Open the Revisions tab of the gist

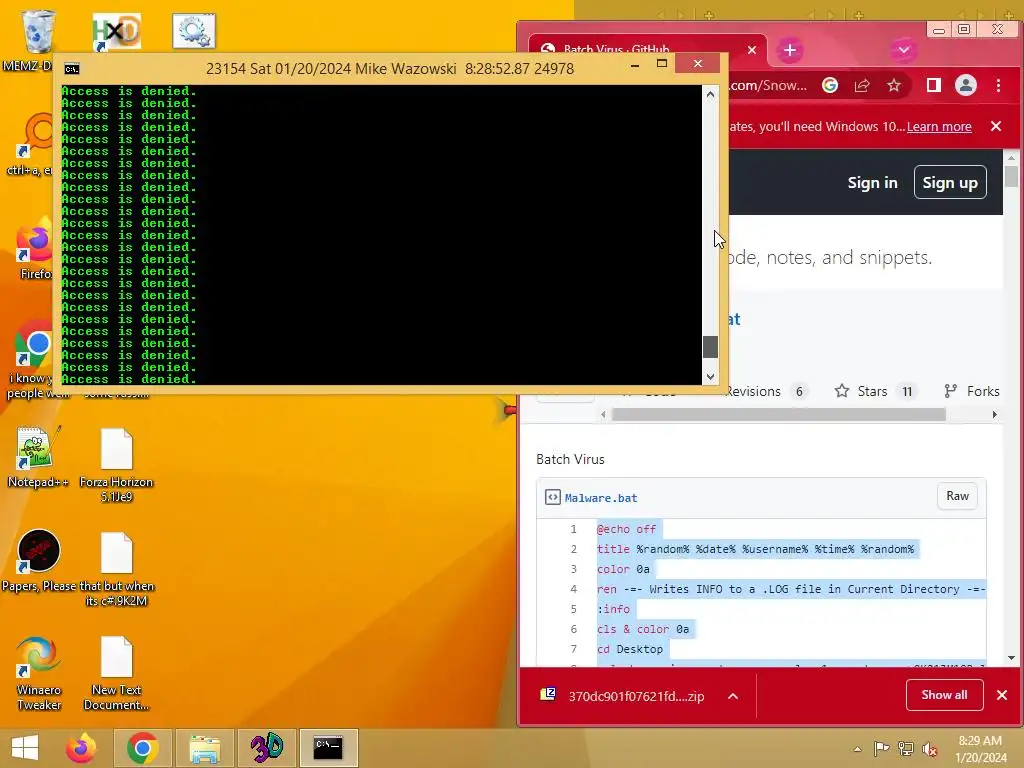pos(768,391)
